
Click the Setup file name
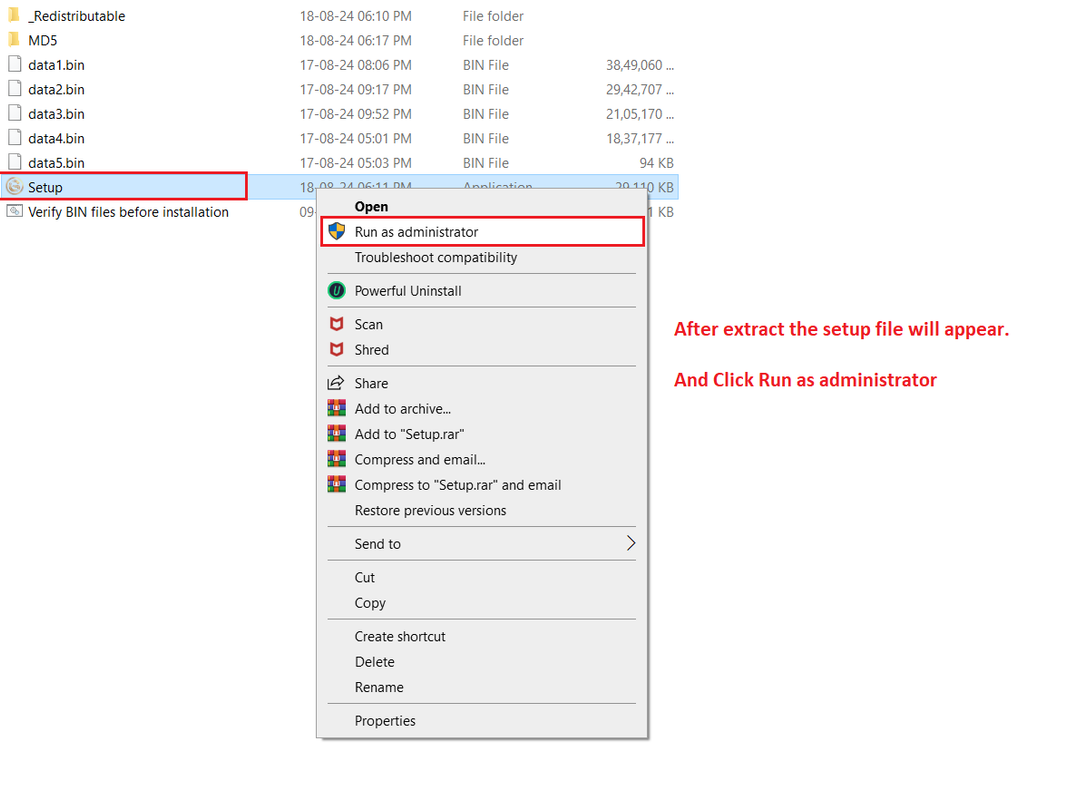tap(45, 187)
